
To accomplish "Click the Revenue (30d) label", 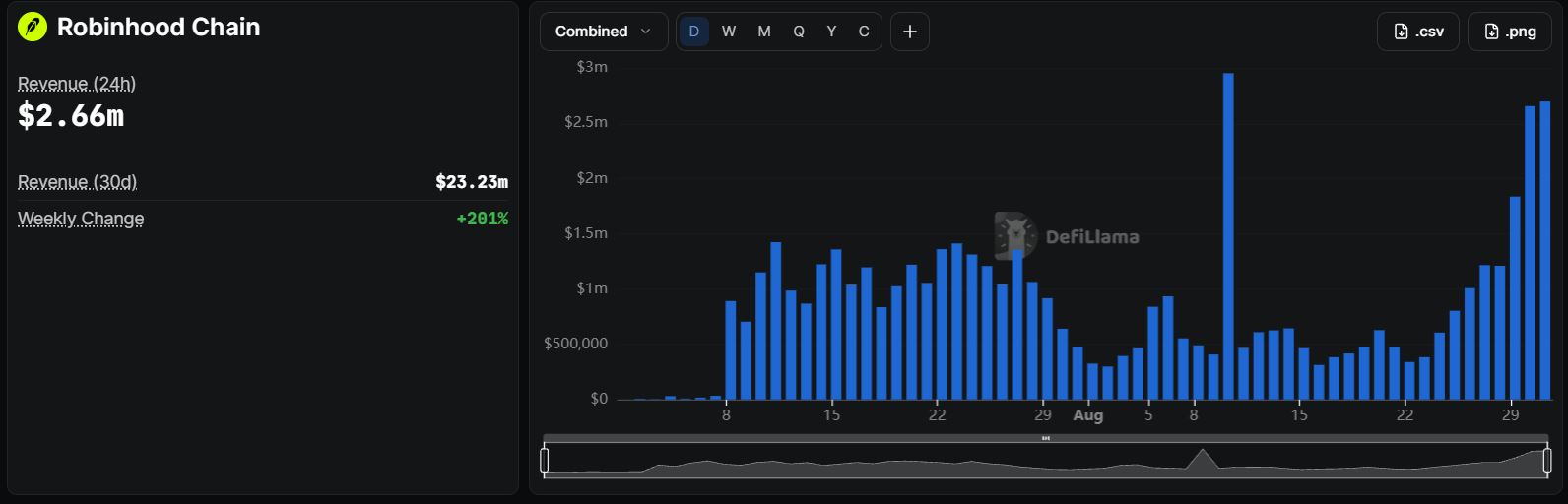I will [x=78, y=182].
